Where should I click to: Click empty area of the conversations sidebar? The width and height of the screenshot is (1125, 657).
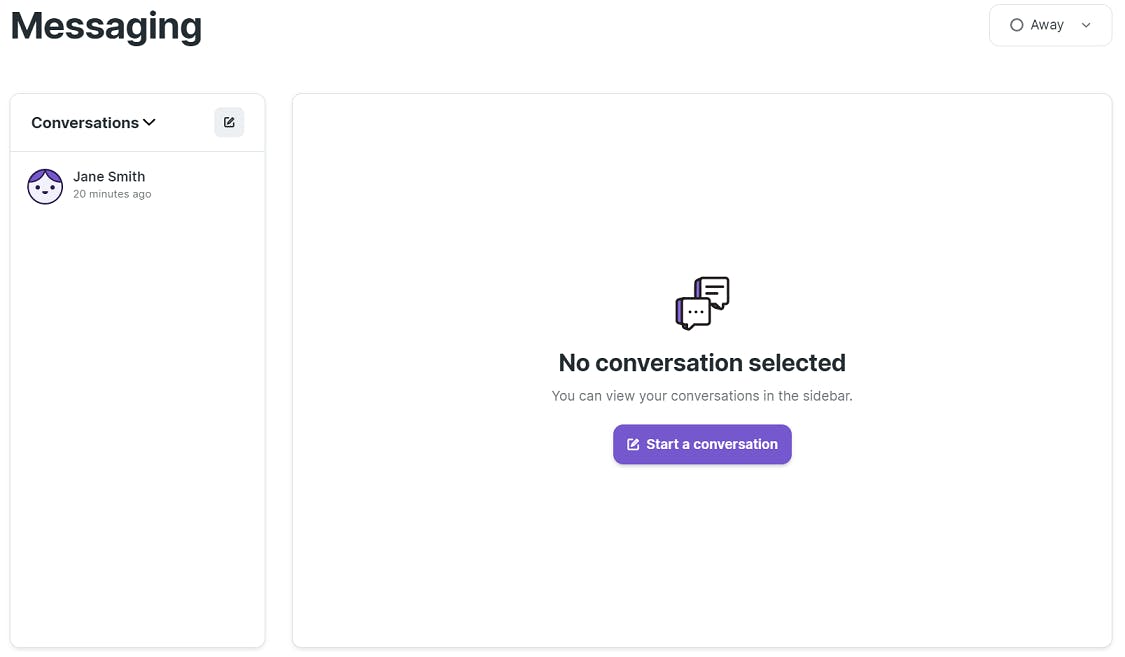(137, 430)
